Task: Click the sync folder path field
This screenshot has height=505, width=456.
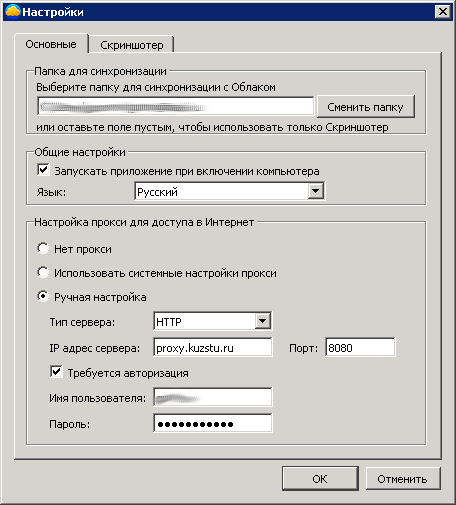Action: 176,106
